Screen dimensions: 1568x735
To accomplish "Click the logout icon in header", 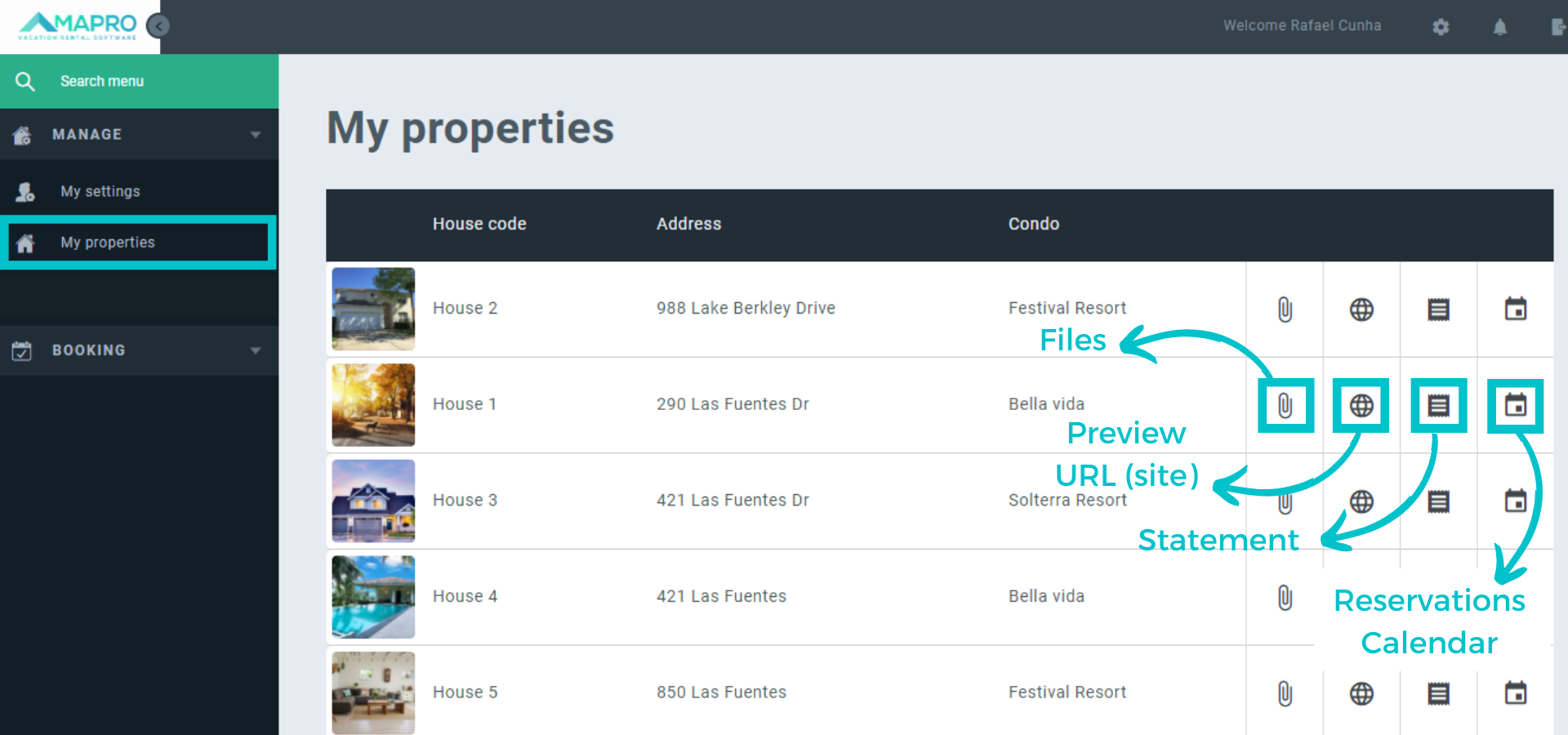I will pos(1557,27).
